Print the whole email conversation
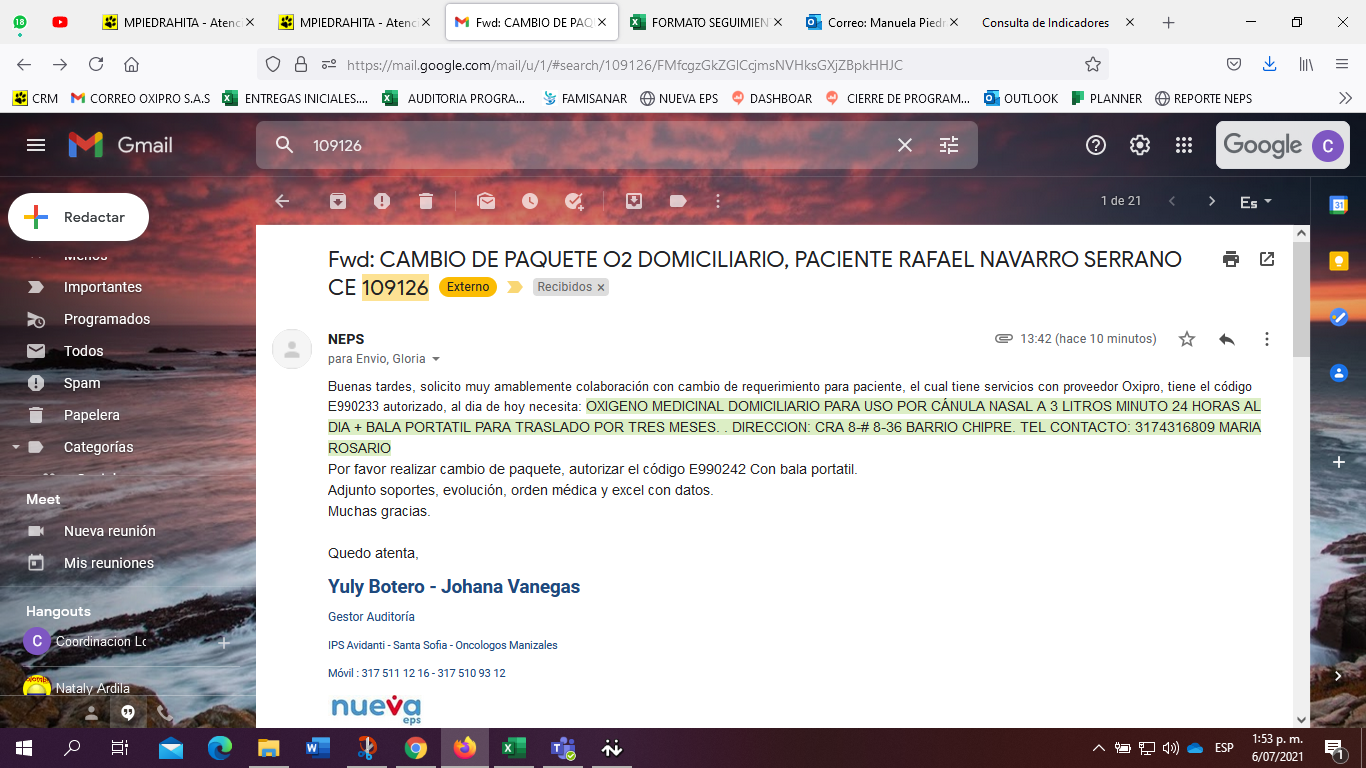Image resolution: width=1366 pixels, height=768 pixels. 1231,259
